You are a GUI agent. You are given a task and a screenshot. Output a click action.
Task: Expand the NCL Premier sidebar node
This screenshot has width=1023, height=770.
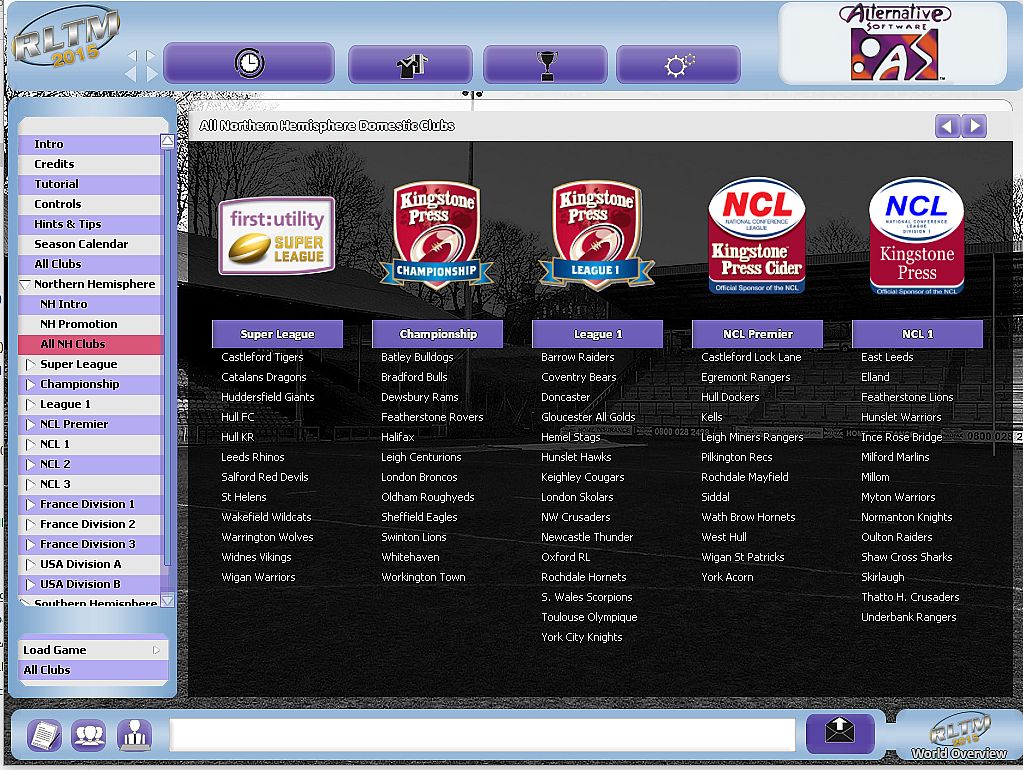30,424
